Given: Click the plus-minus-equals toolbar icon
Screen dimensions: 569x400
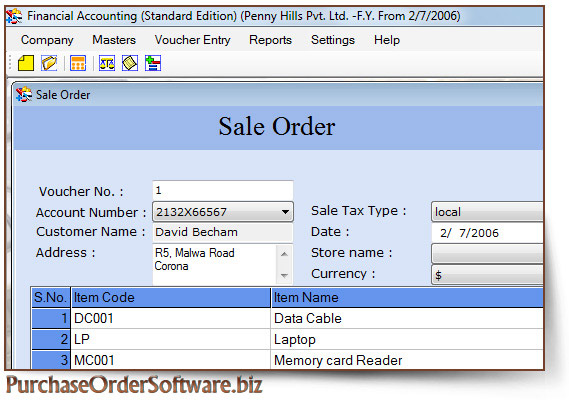Looking at the screenshot, I should pos(153,63).
